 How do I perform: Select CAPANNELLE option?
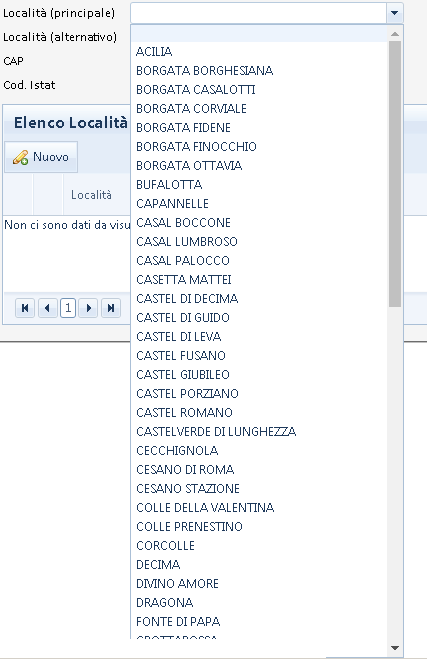259,203
